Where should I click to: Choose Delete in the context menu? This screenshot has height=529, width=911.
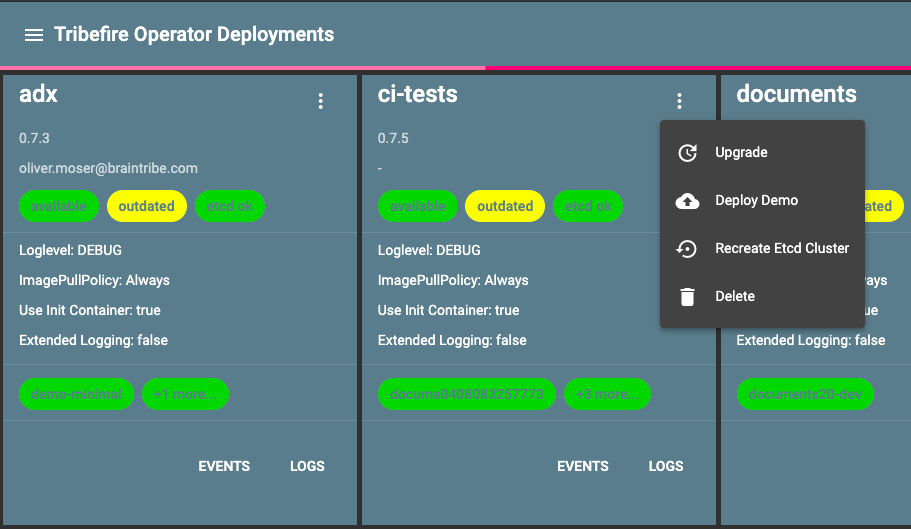tap(735, 297)
